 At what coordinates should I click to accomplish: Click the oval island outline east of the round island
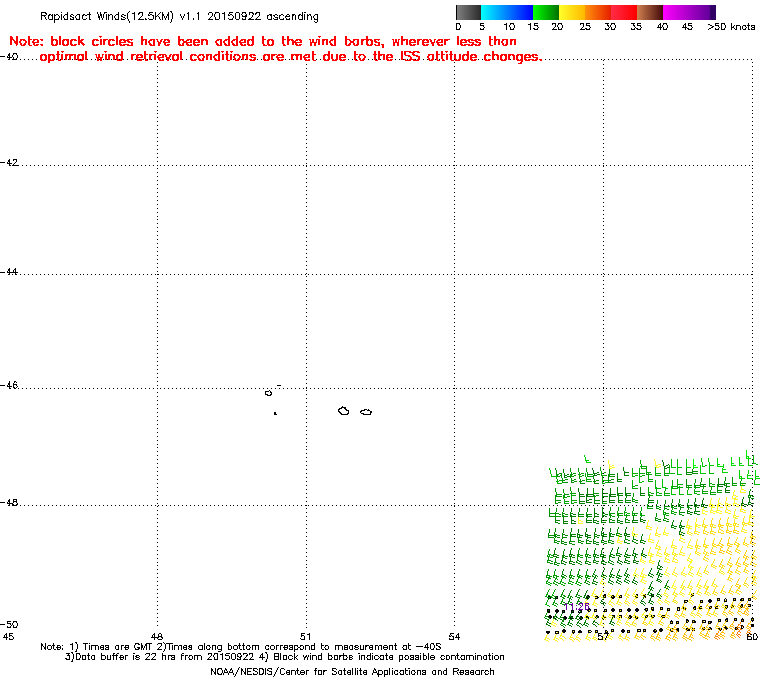click(366, 412)
